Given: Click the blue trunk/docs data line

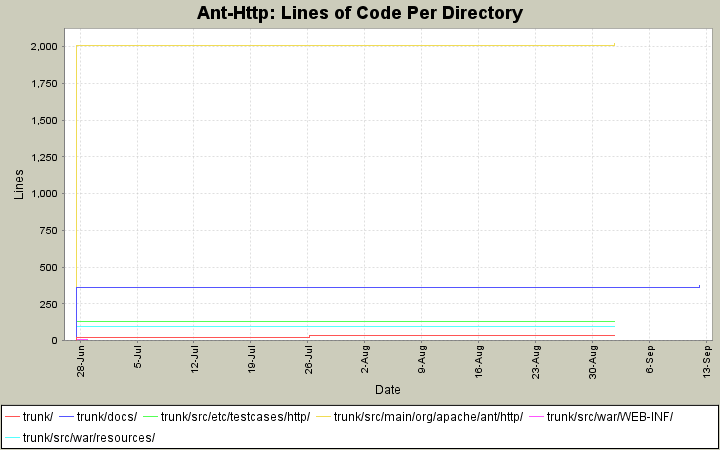Looking at the screenshot, I should [x=388, y=287].
